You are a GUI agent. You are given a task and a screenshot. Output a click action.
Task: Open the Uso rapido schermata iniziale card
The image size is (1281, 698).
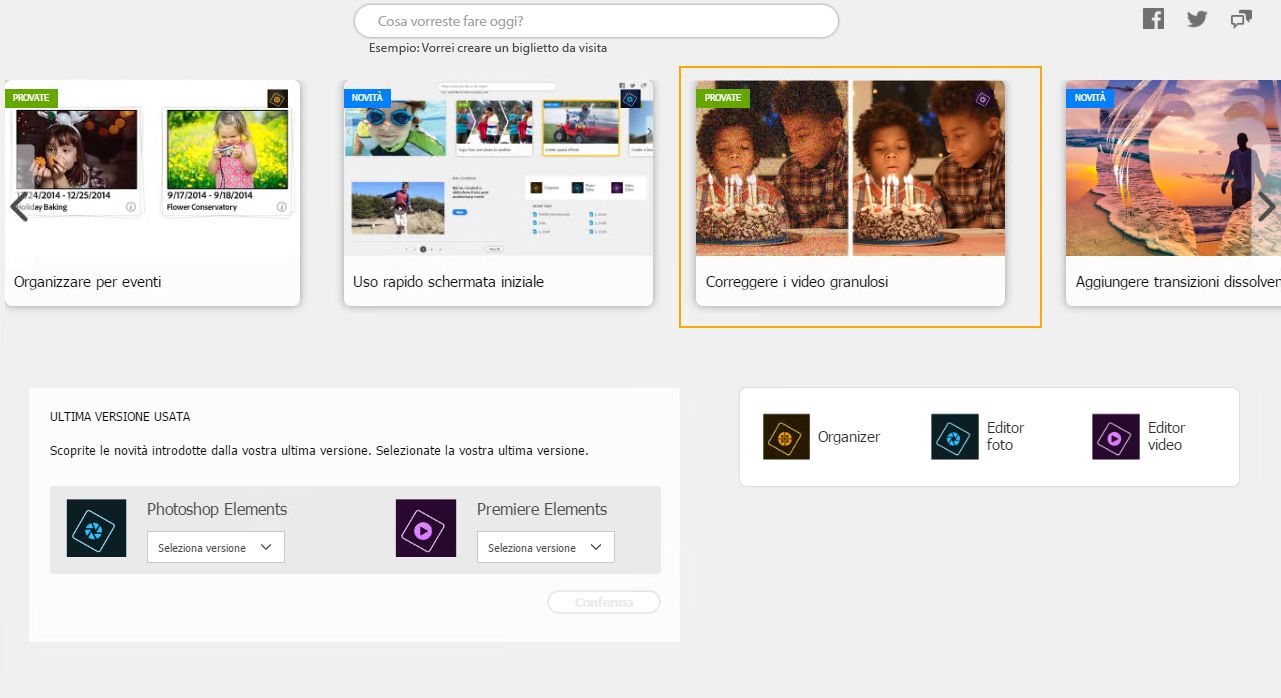click(498, 193)
